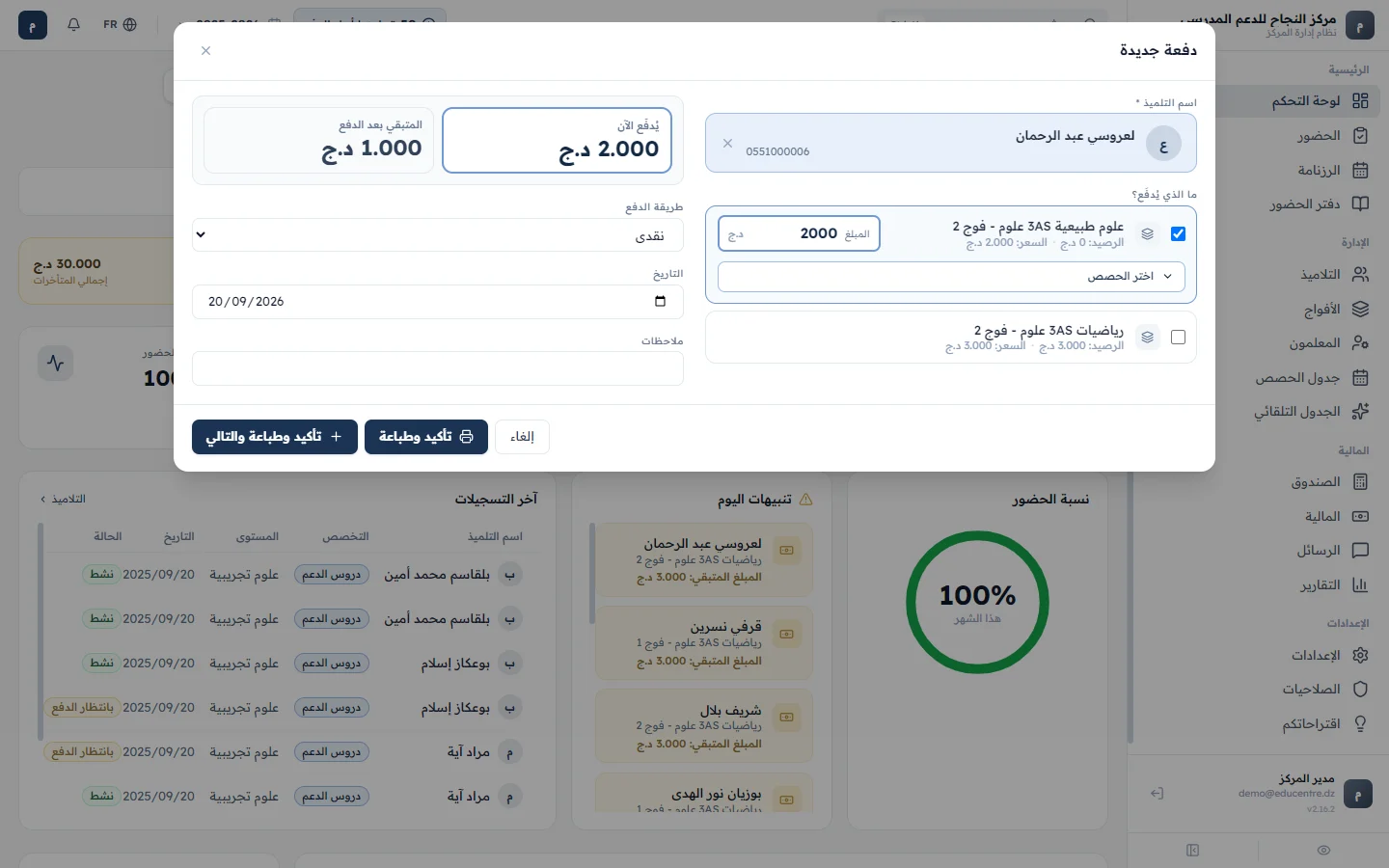
Task: Click the الإعدادات gear icon in sidebar
Action: [x=1360, y=655]
